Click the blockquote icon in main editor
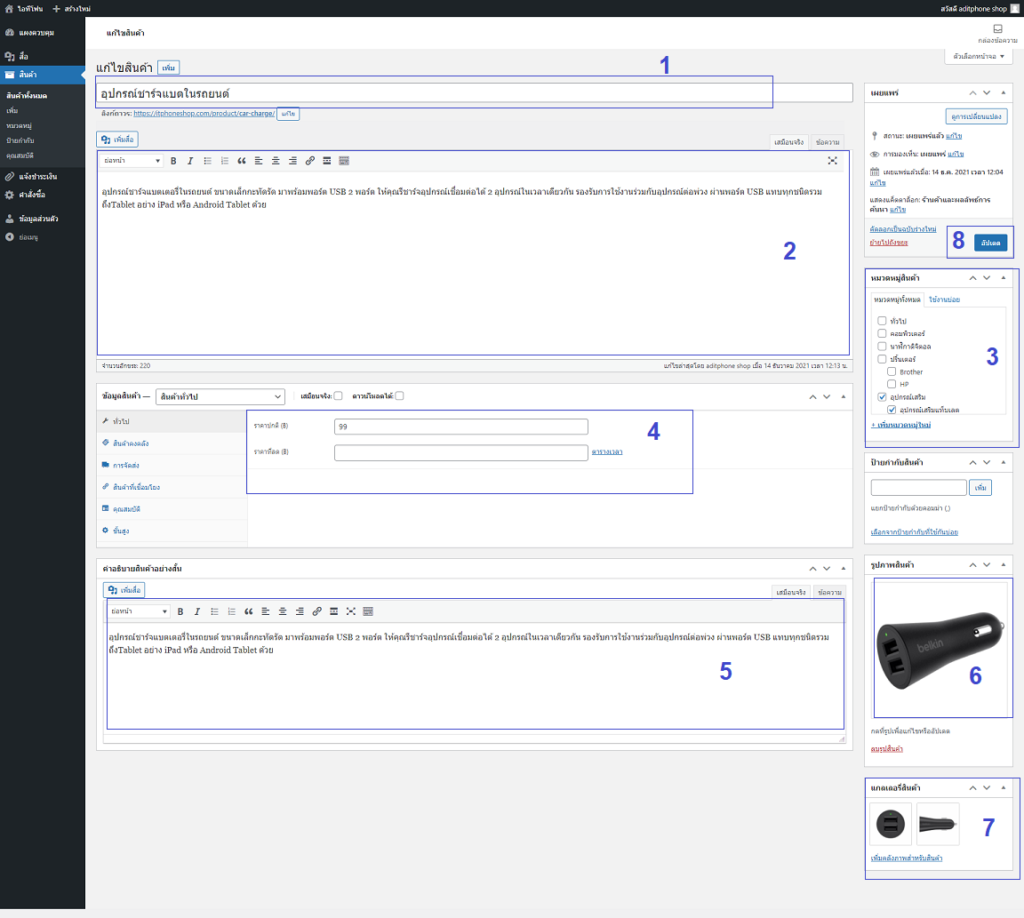 coord(241,161)
